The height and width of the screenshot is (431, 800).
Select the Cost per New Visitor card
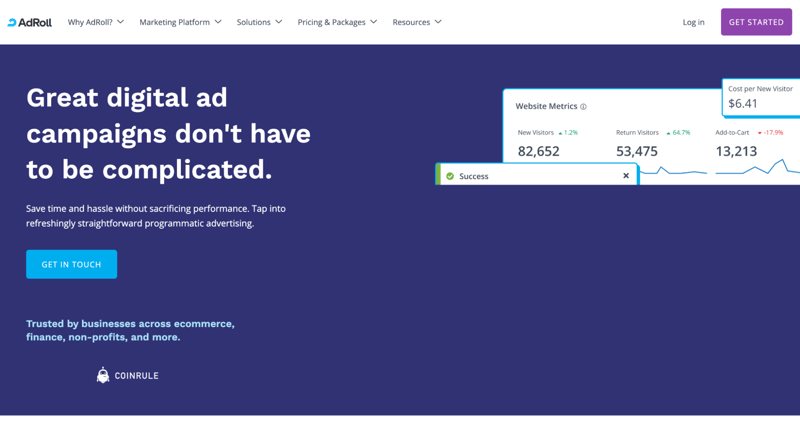tap(761, 97)
